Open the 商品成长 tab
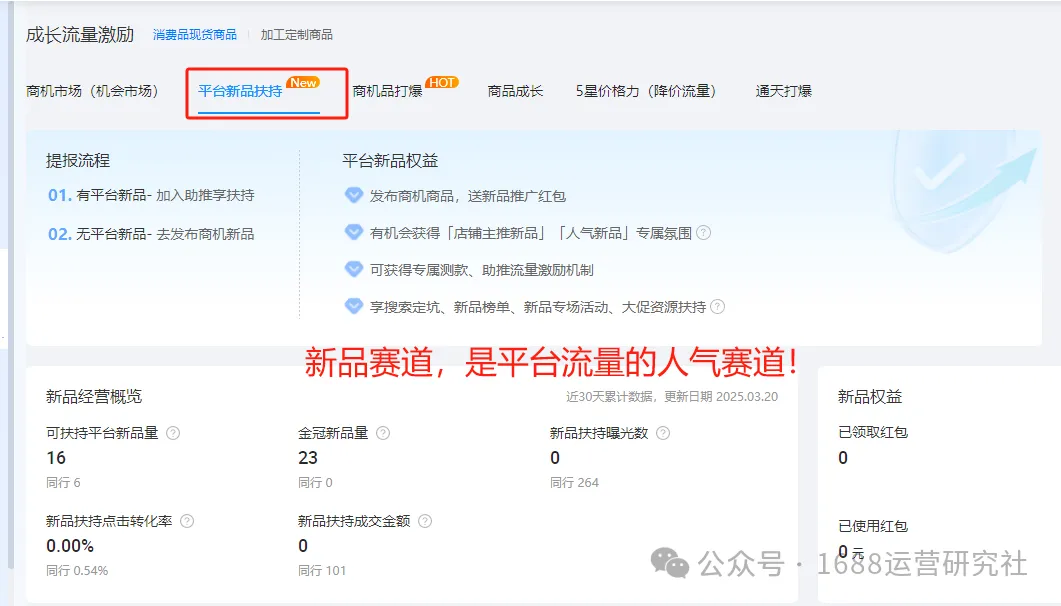The height and width of the screenshot is (606, 1061). [x=515, y=91]
